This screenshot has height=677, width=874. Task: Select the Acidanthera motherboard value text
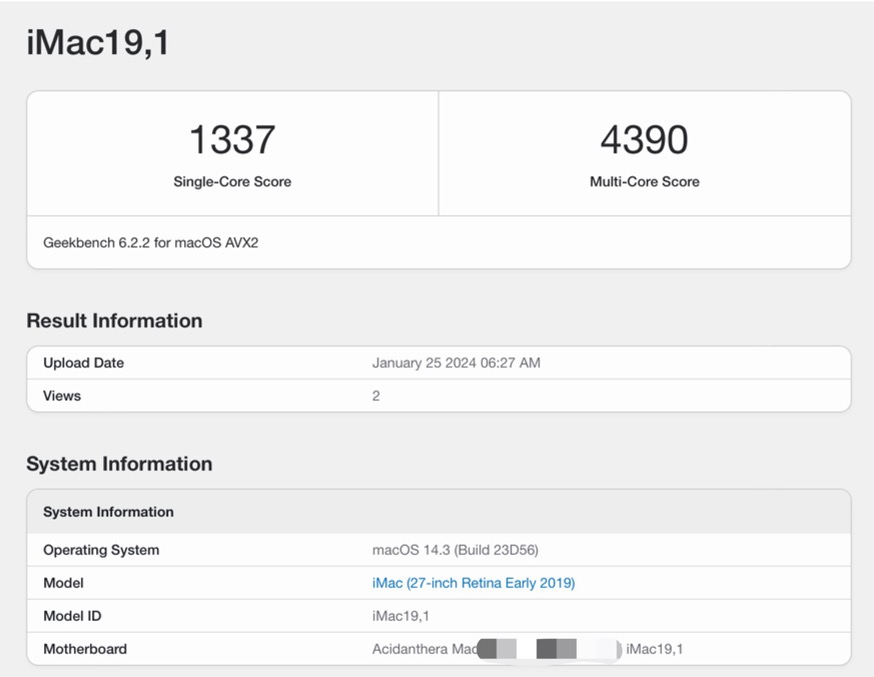pos(527,649)
